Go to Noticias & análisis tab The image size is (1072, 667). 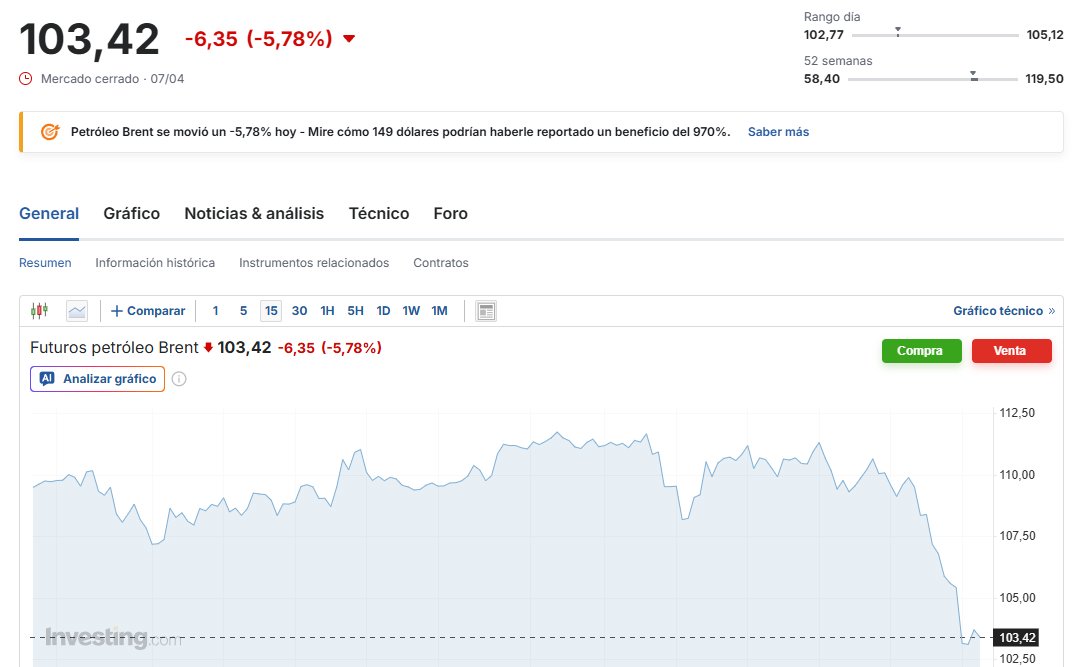tap(254, 214)
